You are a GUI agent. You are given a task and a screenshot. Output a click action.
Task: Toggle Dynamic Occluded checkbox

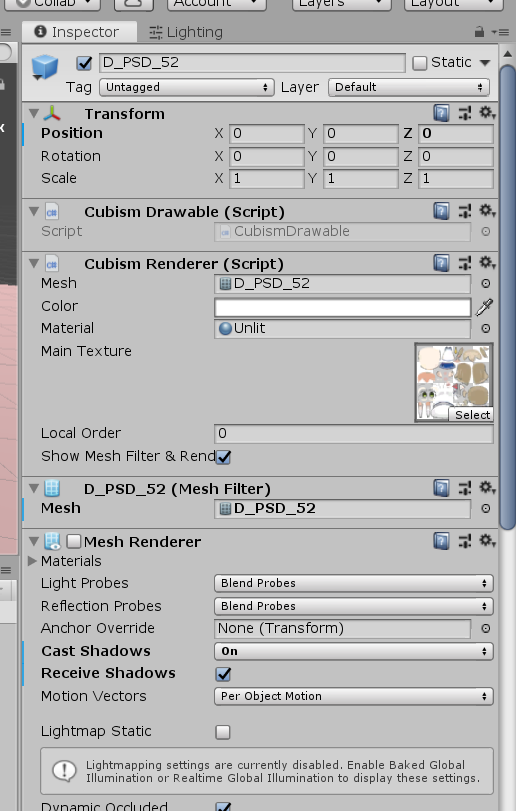tap(223, 806)
